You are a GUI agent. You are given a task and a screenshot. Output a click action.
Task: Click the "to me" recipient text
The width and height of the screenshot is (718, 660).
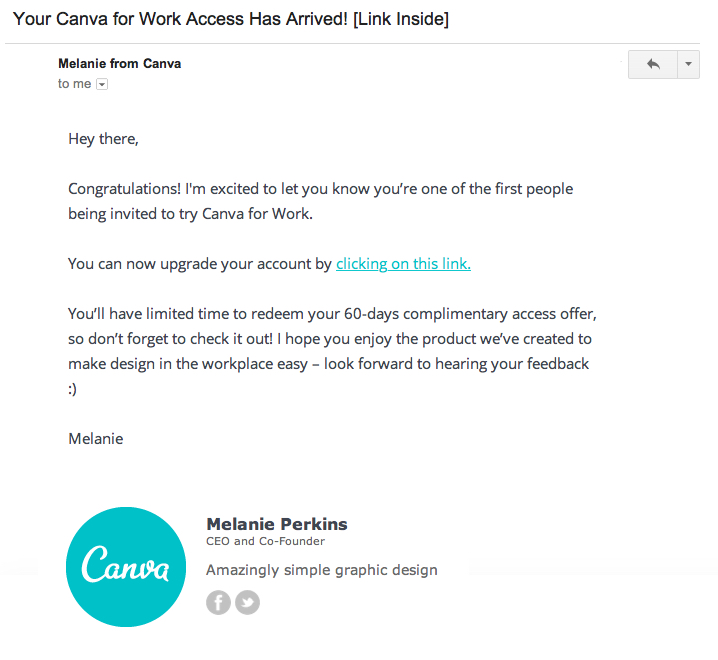click(x=74, y=85)
